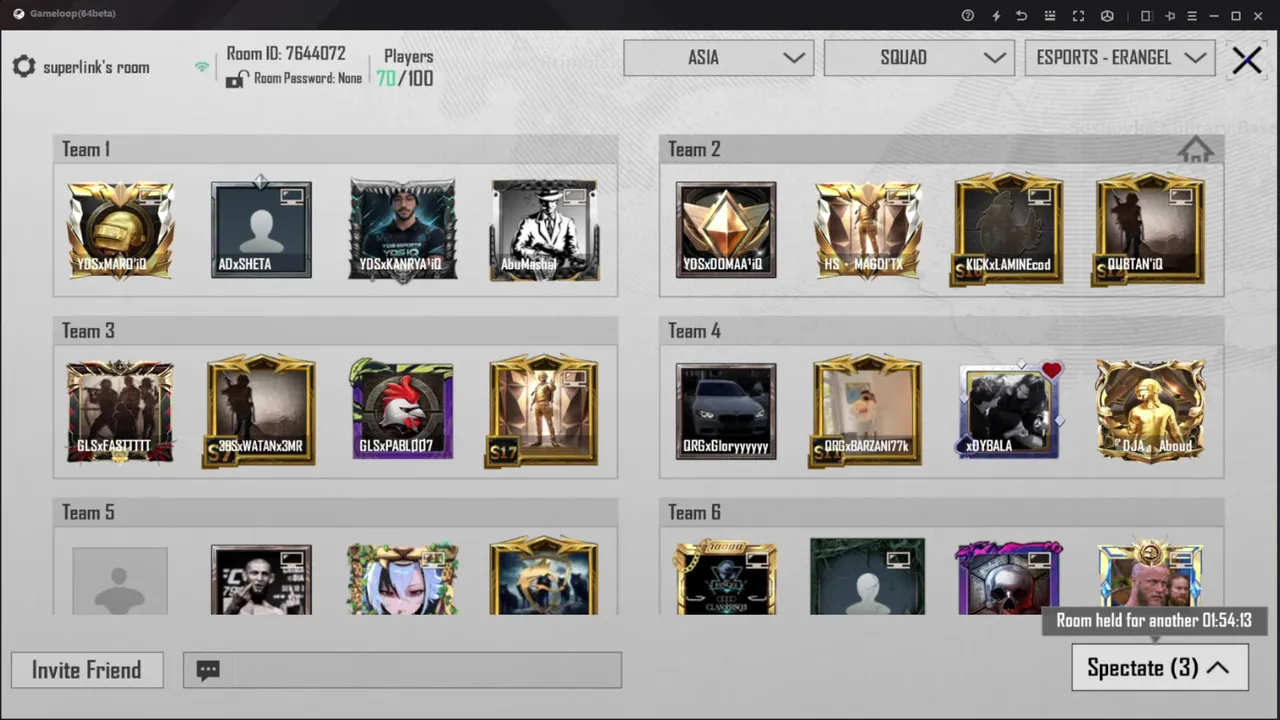1280x720 pixels.
Task: Click the empty slot in Team 5
Action: coord(120,580)
